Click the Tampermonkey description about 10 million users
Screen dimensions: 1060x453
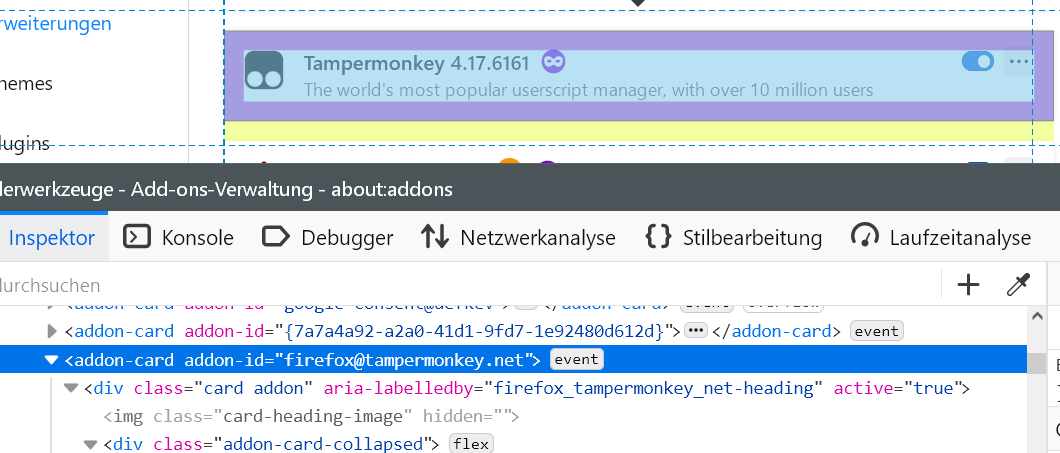[588, 90]
